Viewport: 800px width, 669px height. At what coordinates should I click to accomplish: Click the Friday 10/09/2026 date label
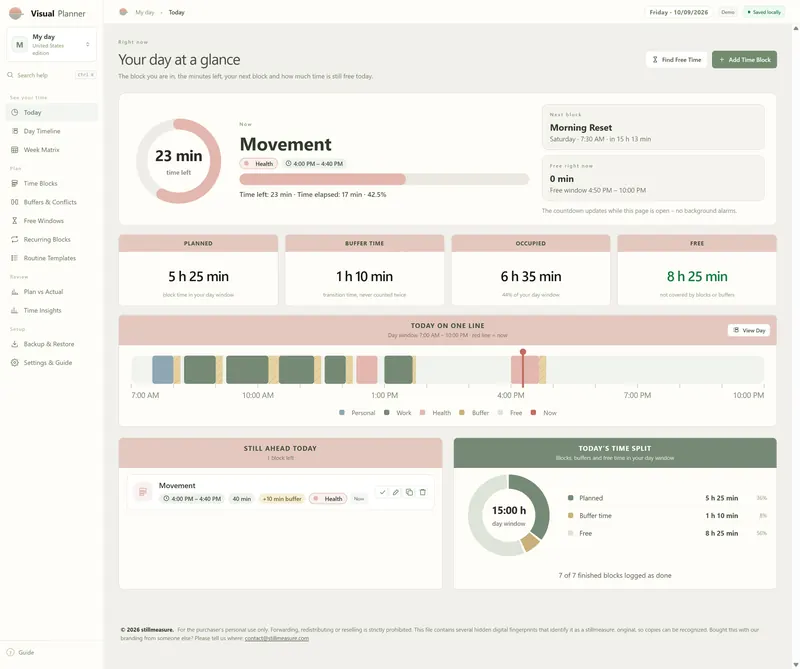679,12
